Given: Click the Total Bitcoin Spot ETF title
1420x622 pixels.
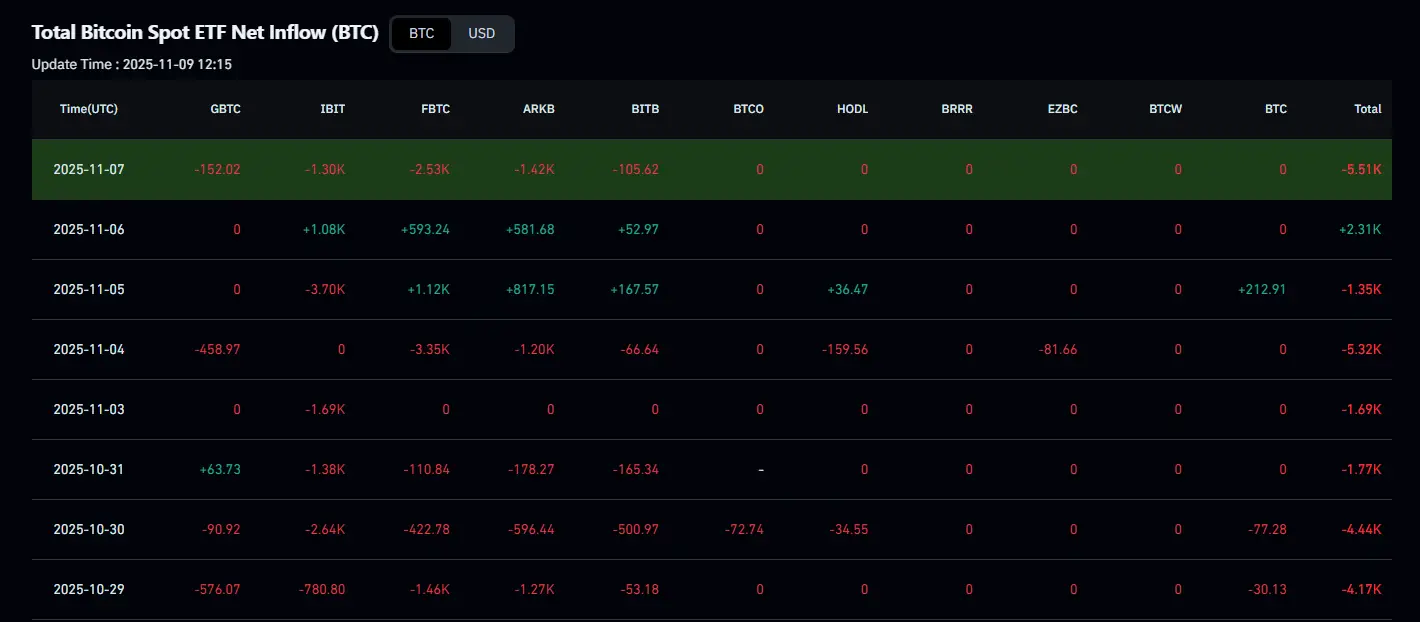Looking at the screenshot, I should pyautogui.click(x=205, y=32).
